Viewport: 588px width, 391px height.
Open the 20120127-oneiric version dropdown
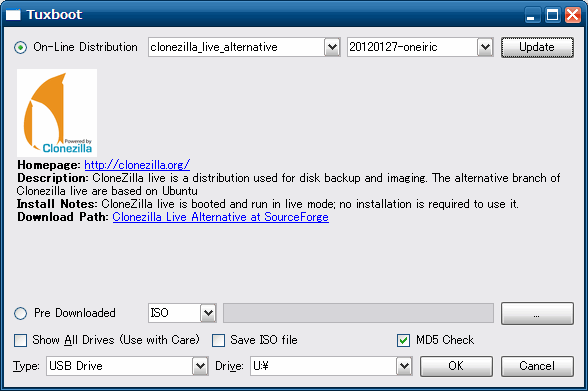420,47
